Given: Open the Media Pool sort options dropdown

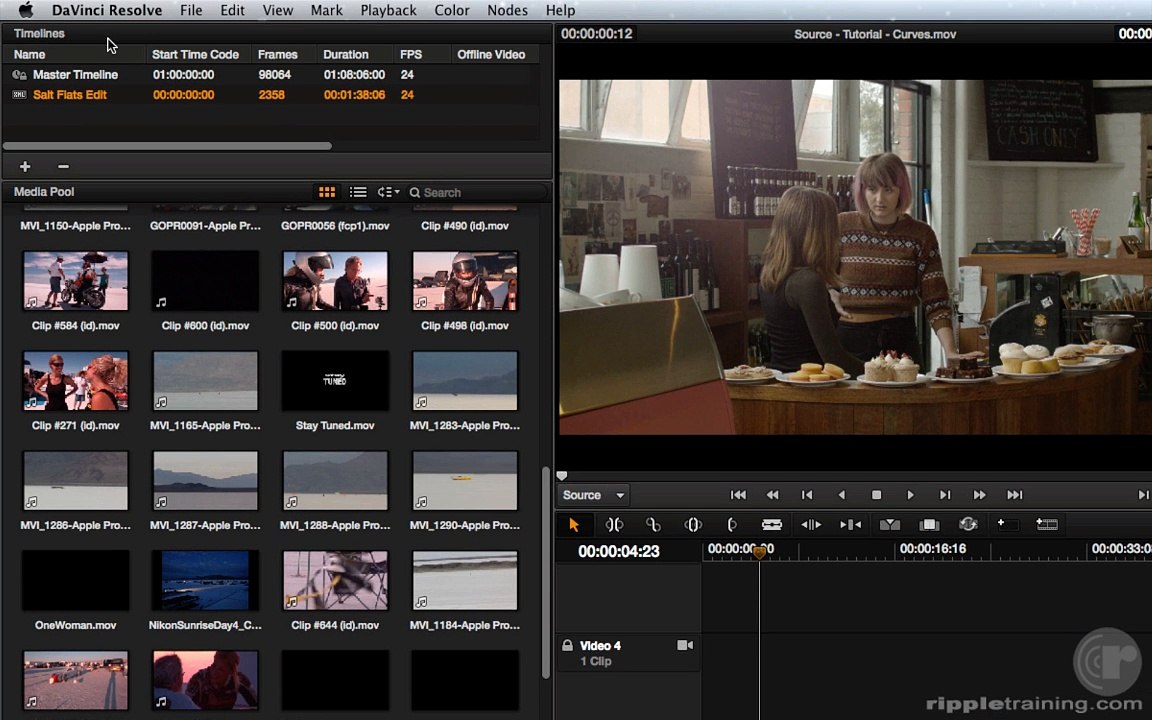Looking at the screenshot, I should pos(388,192).
